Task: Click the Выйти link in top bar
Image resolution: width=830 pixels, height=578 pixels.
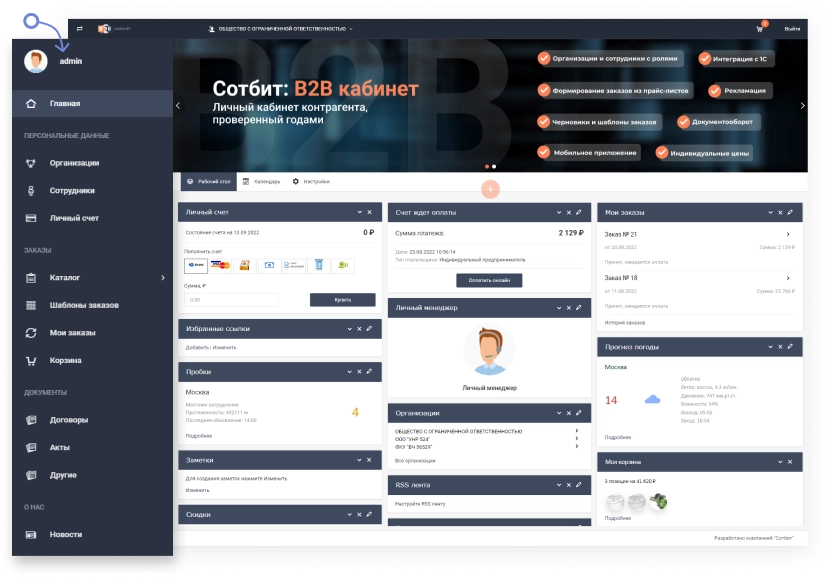Action: (x=792, y=29)
